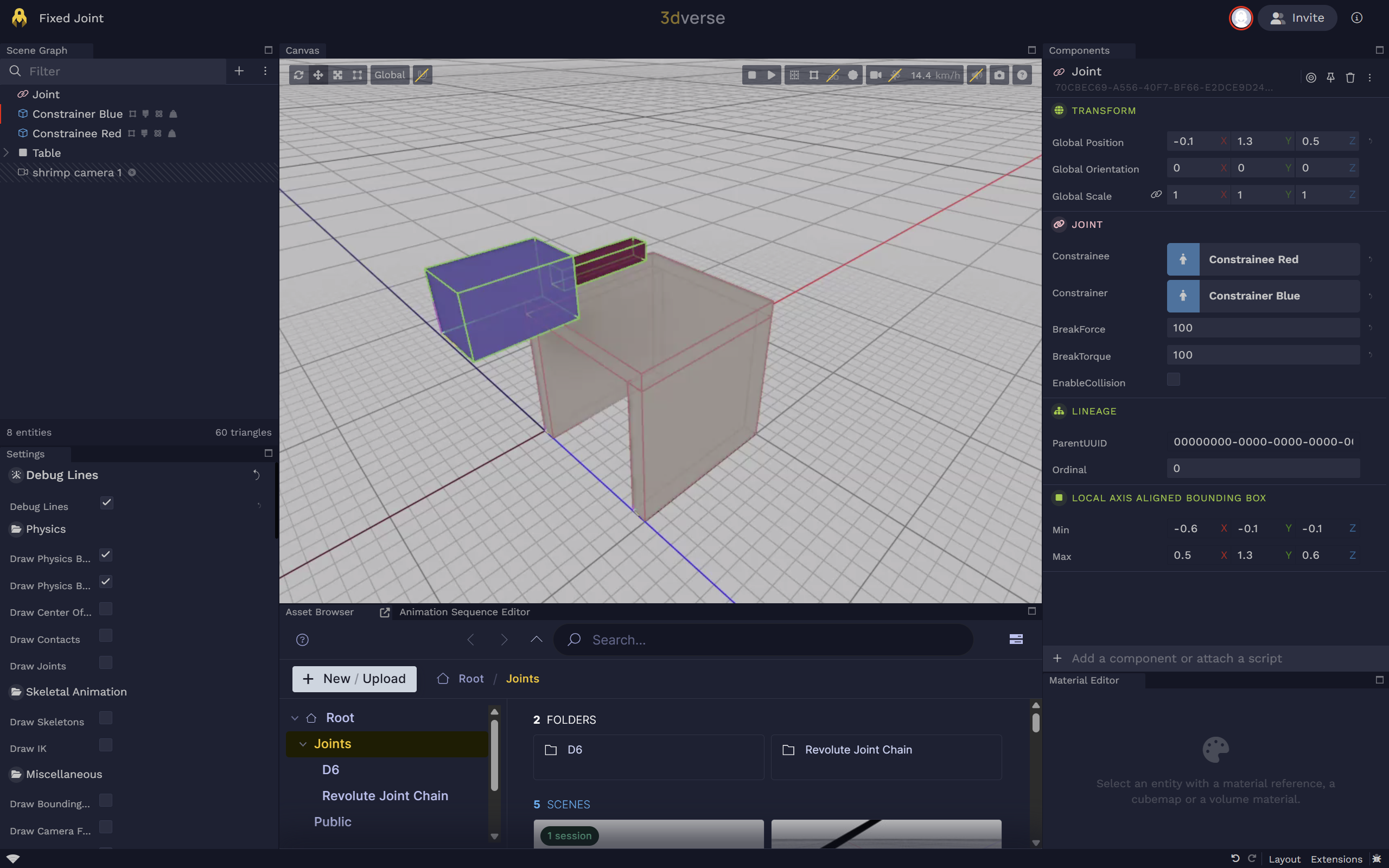Open the camera video icon in Canvas toolbar
Screen dimensions: 1389x868
(x=875, y=75)
